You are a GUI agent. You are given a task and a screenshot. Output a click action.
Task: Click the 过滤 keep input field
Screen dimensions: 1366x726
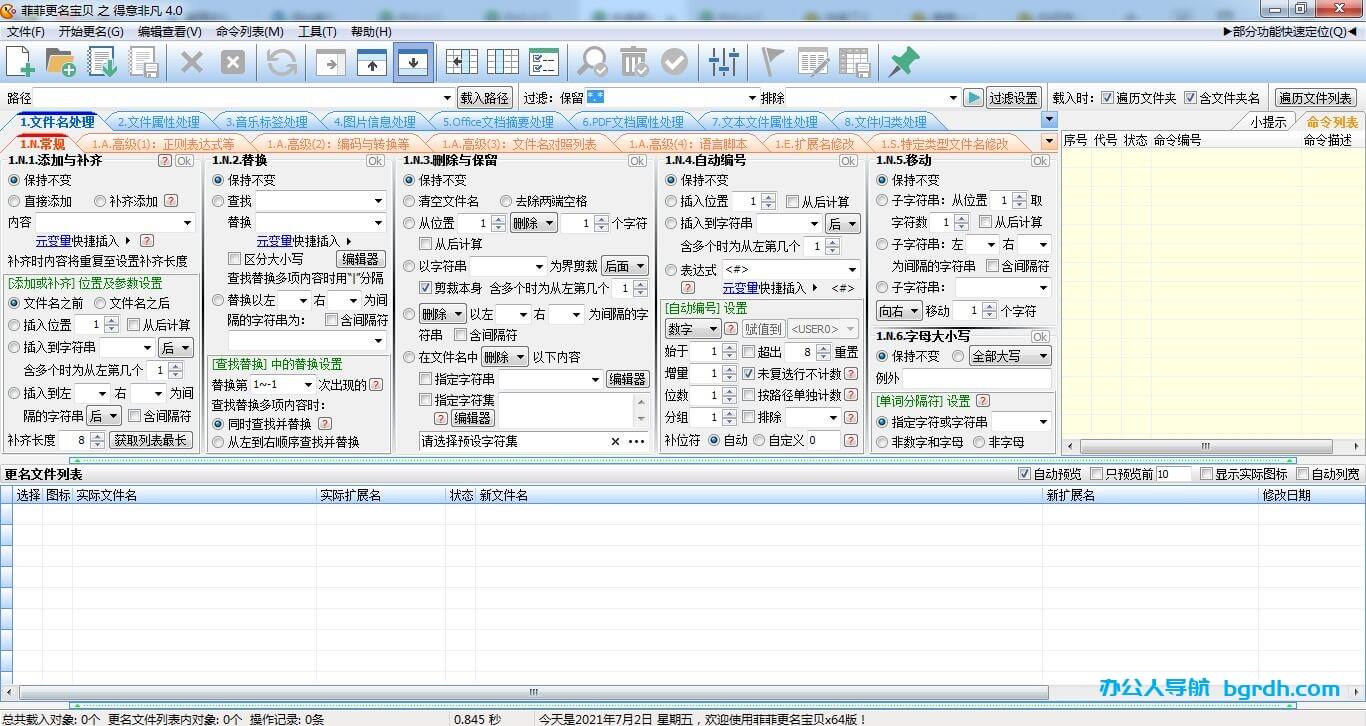660,97
